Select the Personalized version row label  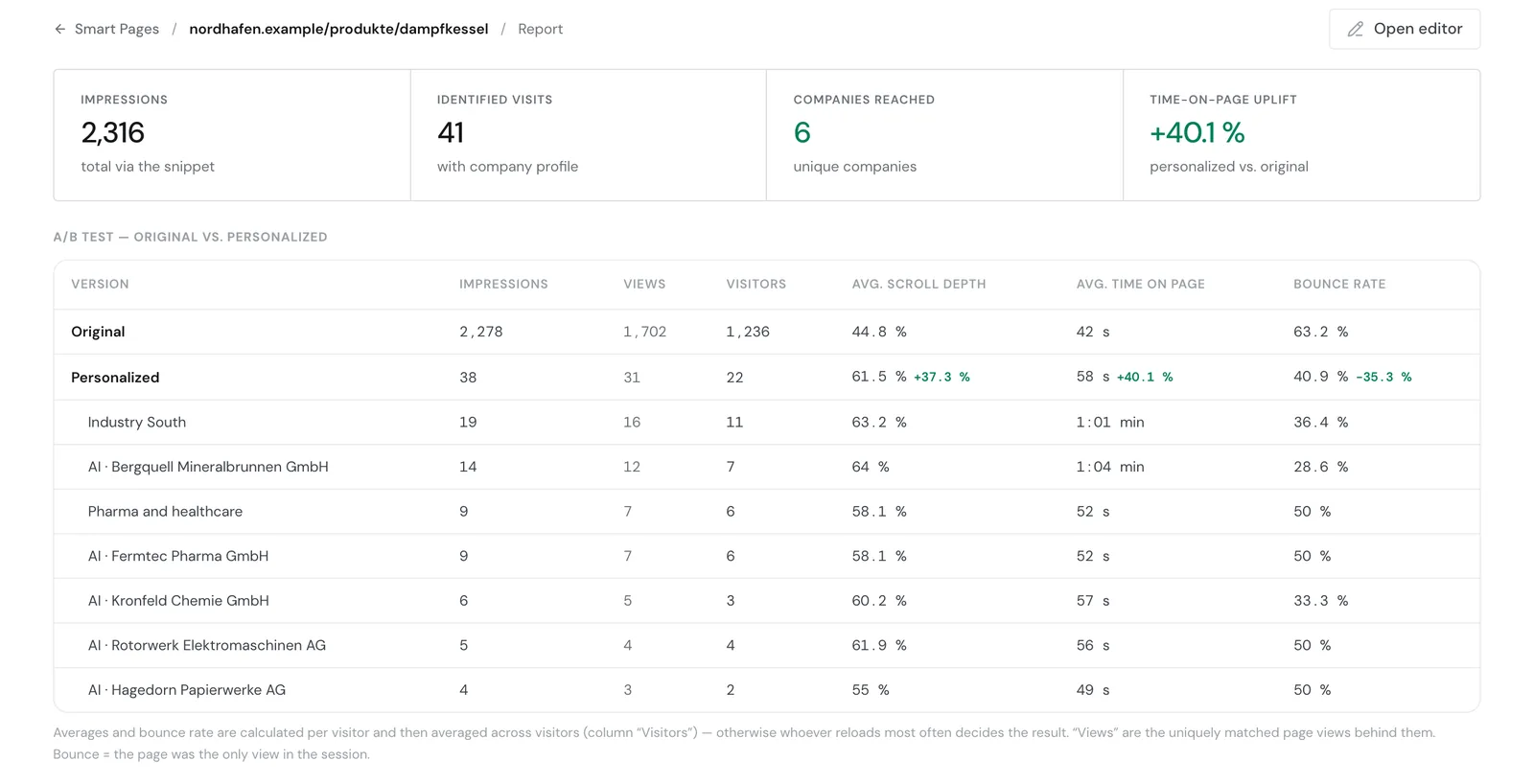[x=115, y=378]
